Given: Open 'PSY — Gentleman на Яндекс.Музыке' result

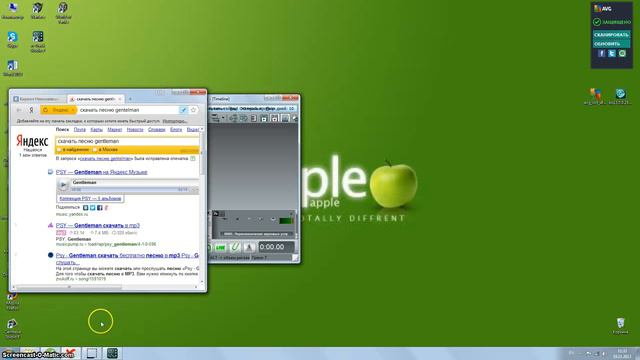Looking at the screenshot, I should point(102,172).
